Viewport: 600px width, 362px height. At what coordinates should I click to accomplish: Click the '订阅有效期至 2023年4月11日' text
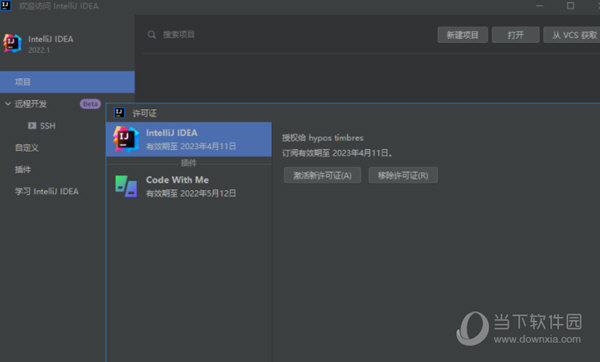pos(337,153)
